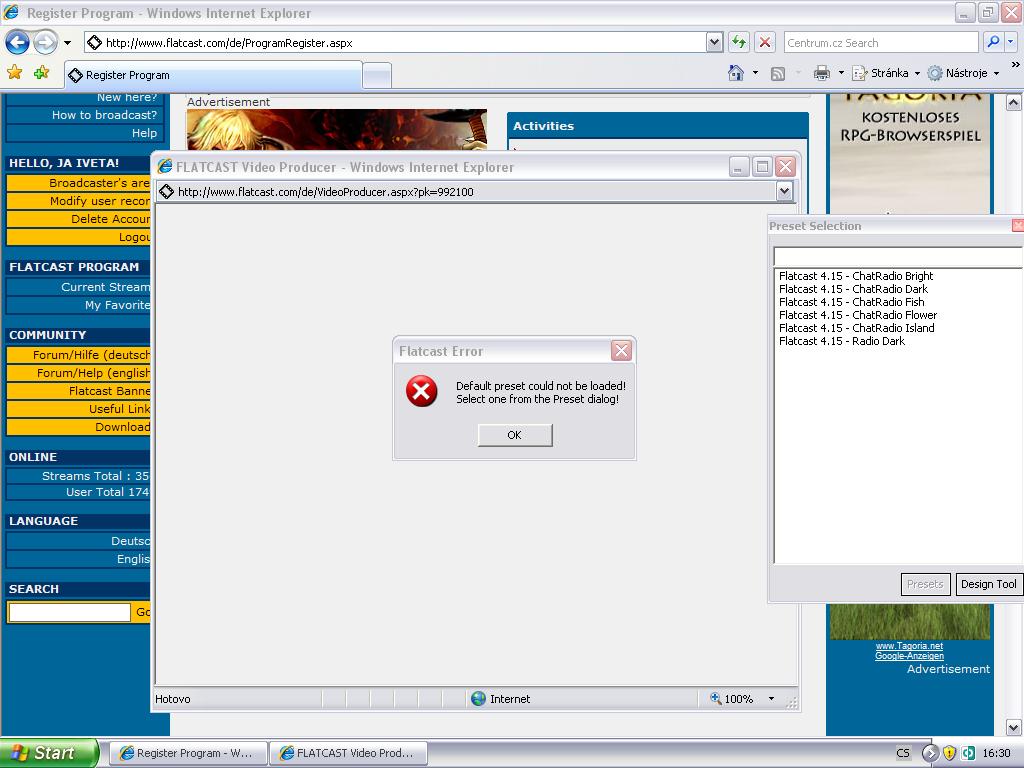Click Google-Anzeigen link

tap(909, 656)
